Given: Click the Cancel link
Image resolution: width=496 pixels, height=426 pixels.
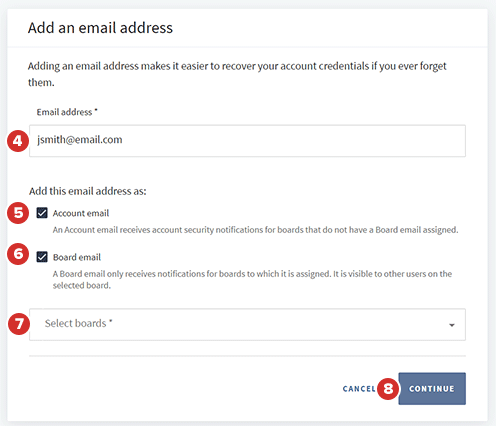Looking at the screenshot, I should pyautogui.click(x=359, y=389).
